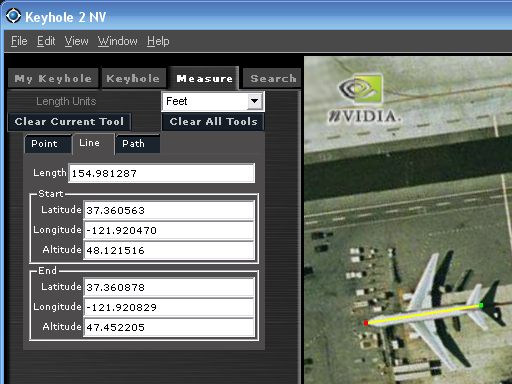
Task: Open the File menu
Action: (19, 41)
